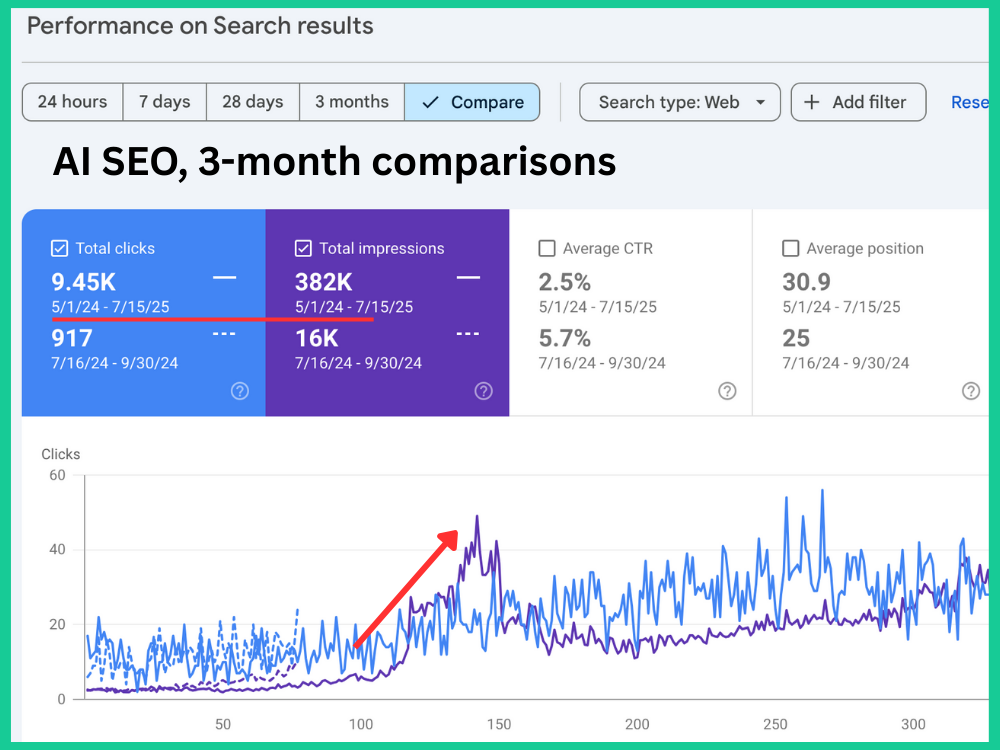Click help icon in Total clicks card
1000x750 pixels.
tap(240, 391)
